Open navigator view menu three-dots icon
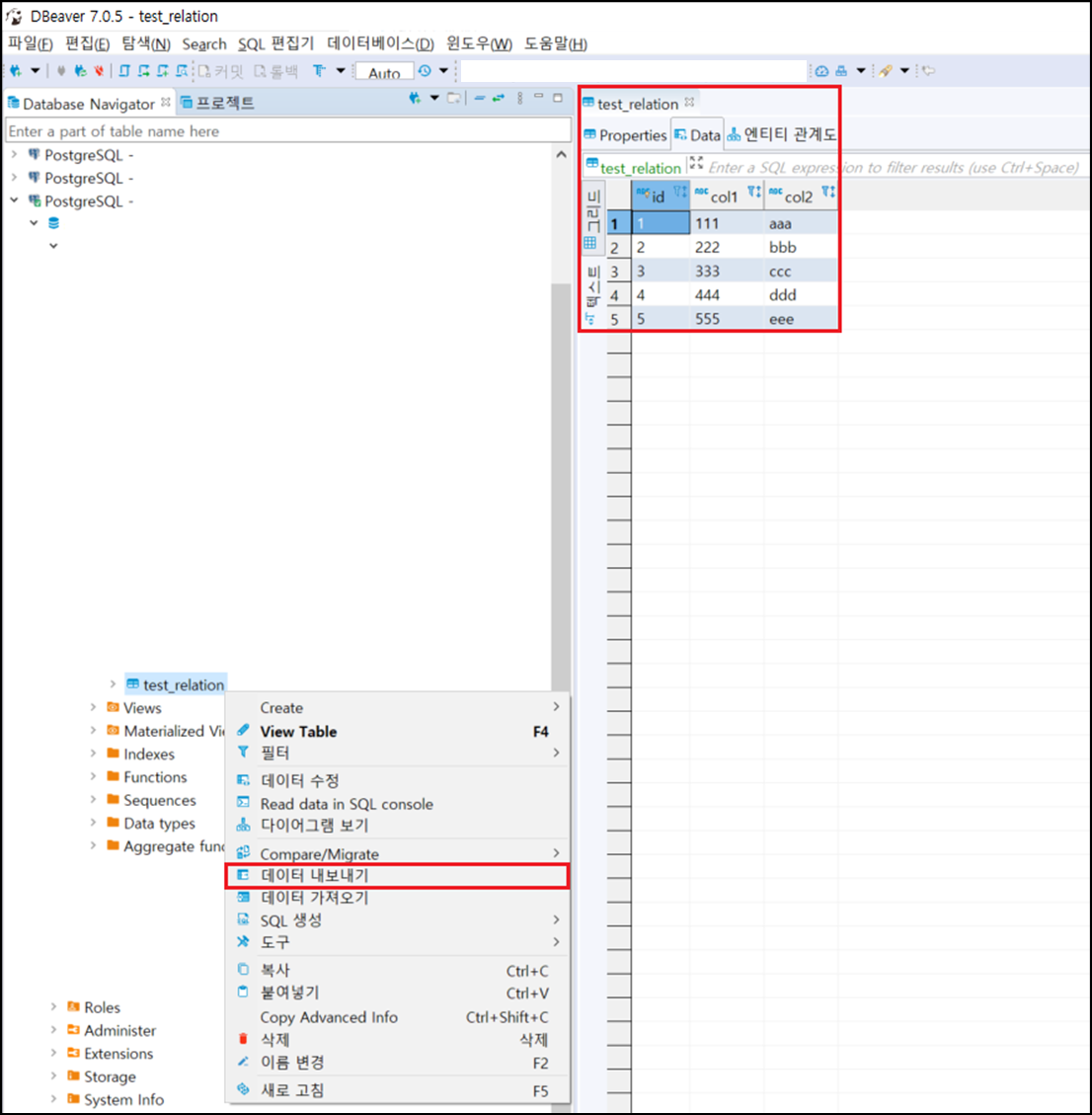 520,98
